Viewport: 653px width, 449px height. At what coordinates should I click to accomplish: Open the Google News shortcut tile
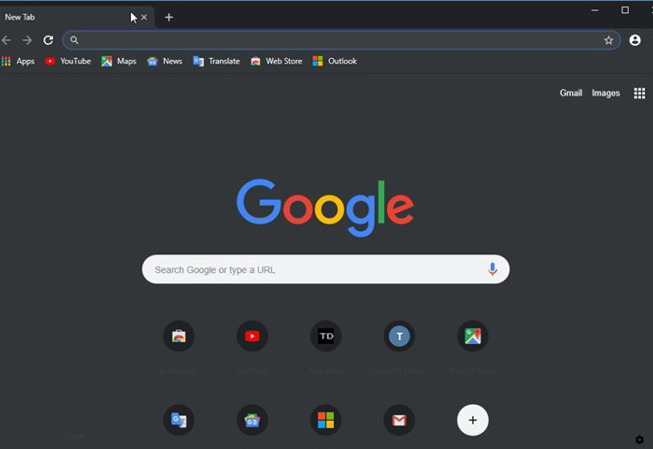point(252,420)
